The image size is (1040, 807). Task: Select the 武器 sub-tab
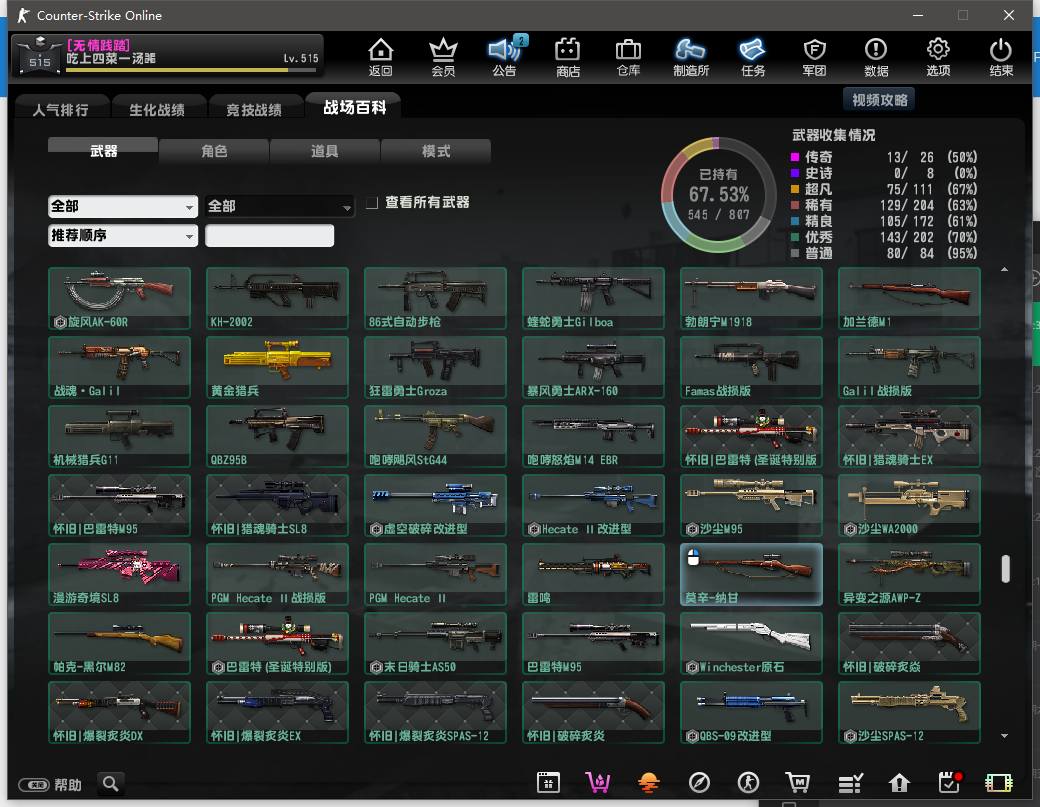click(103, 151)
